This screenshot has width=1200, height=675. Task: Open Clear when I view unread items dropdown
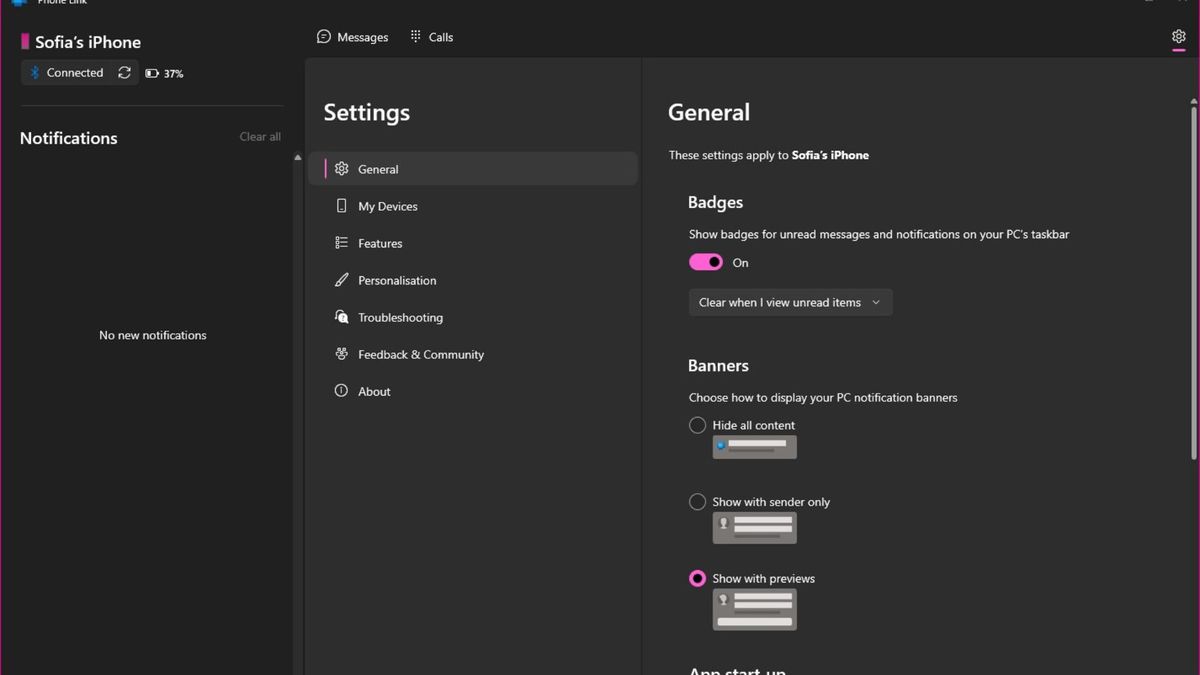790,302
